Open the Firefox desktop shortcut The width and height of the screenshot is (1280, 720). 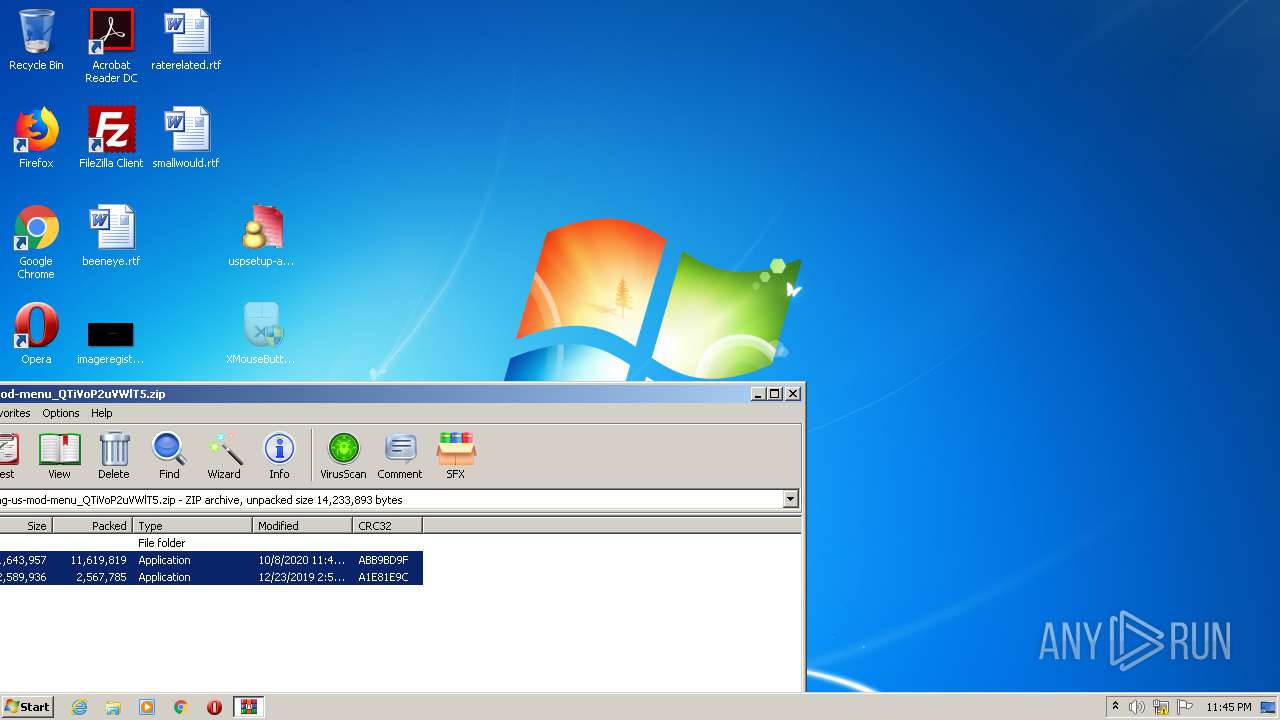pos(36,139)
